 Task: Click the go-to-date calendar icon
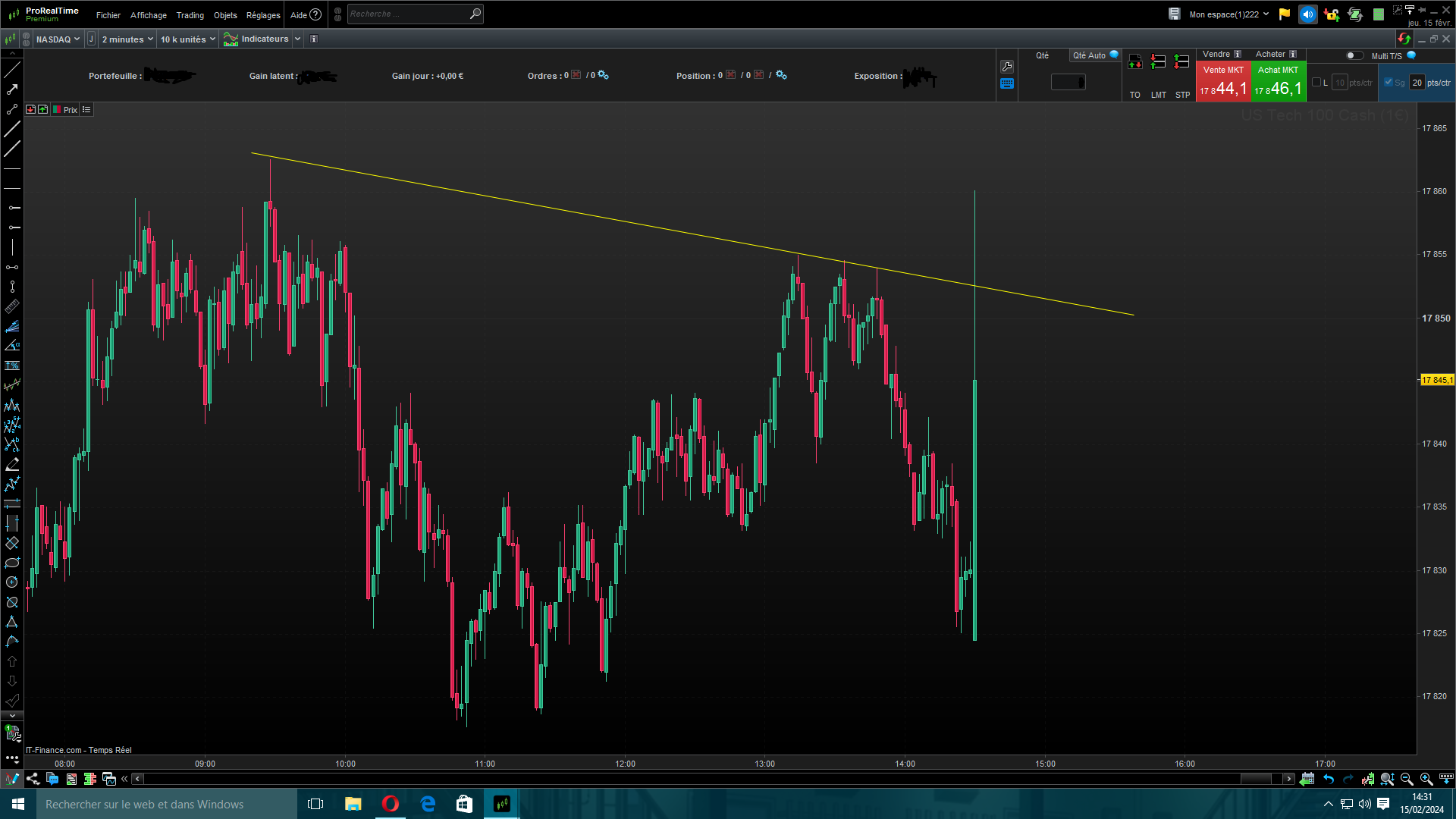click(1307, 779)
